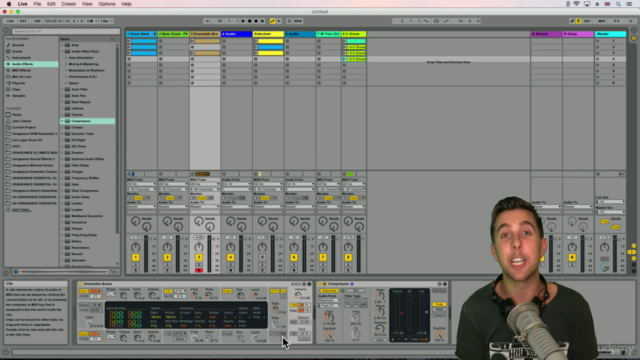Disarm record on track 3
640x360 pixels.
199,270
